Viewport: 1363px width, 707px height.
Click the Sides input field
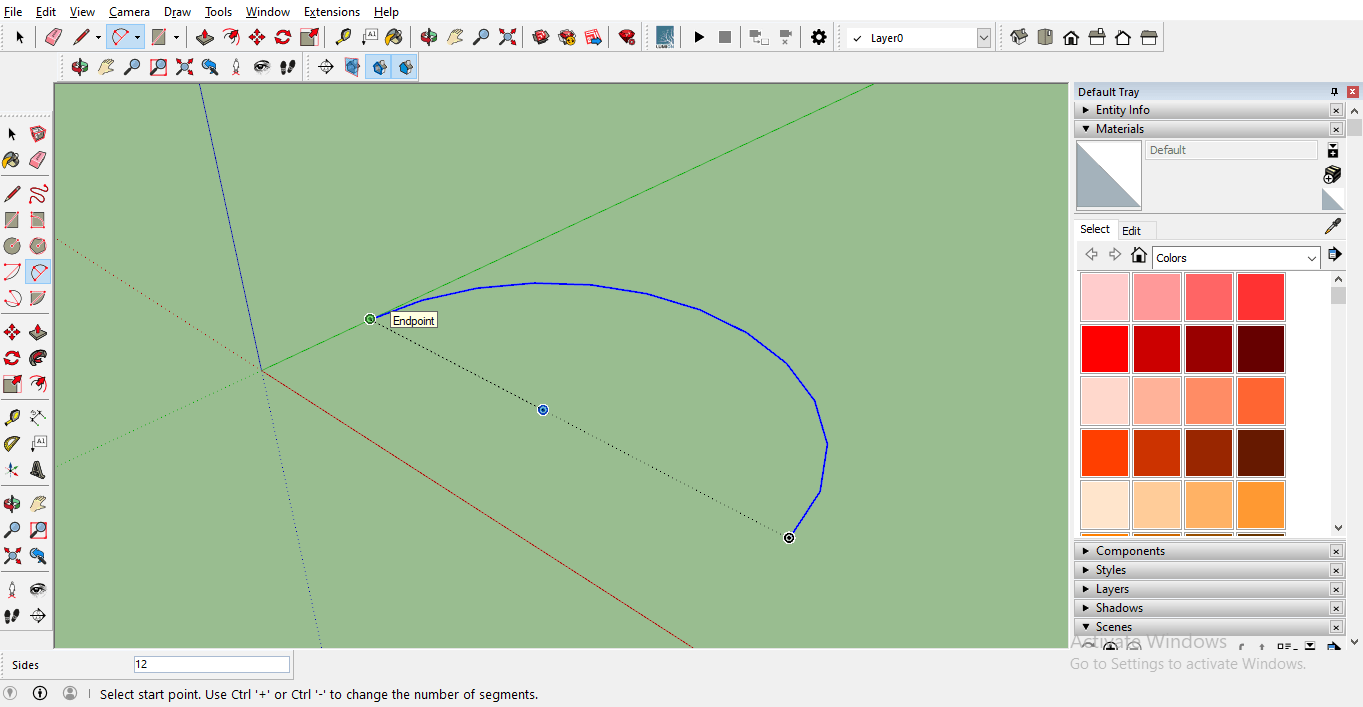(x=212, y=665)
